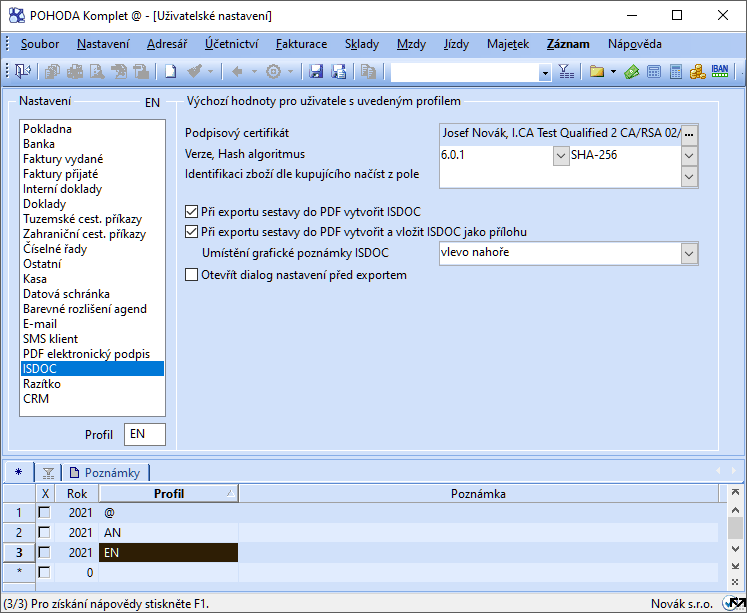
Task: Open the arrow beside the gear icon
Action: tap(290, 71)
